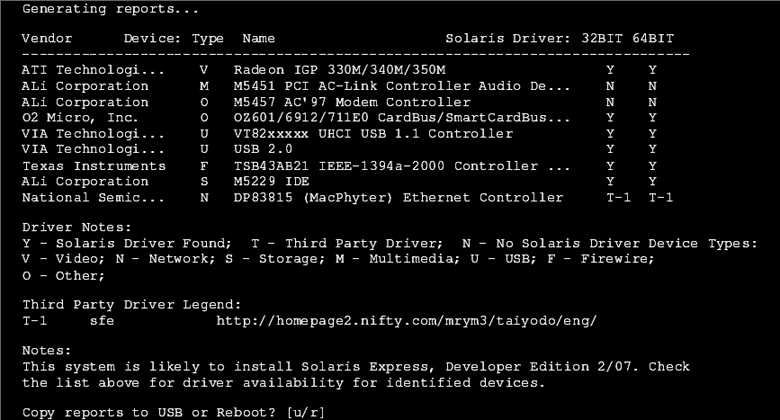Click the T-1 entry in driver legend

(34, 321)
